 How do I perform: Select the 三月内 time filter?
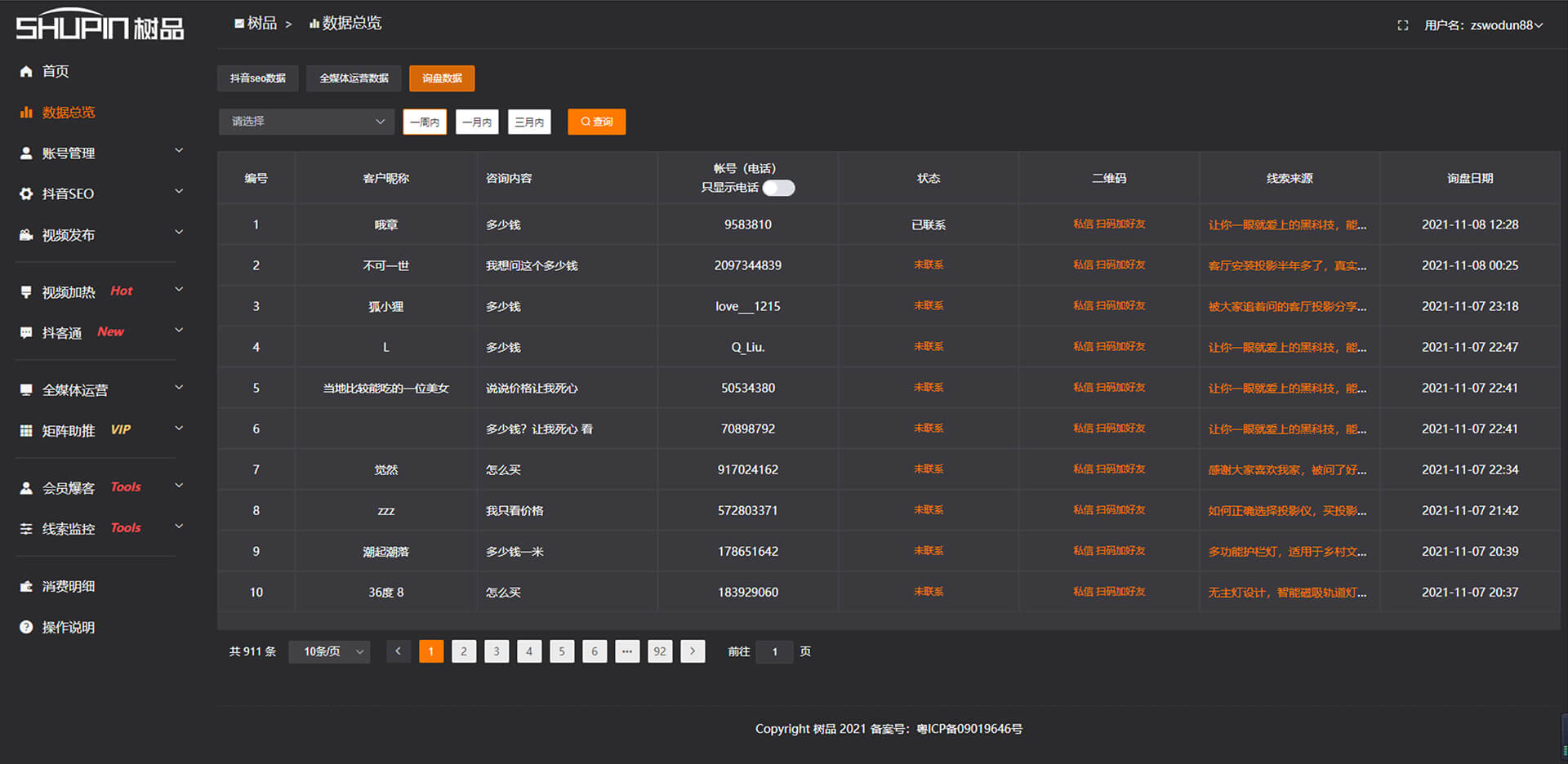(529, 122)
